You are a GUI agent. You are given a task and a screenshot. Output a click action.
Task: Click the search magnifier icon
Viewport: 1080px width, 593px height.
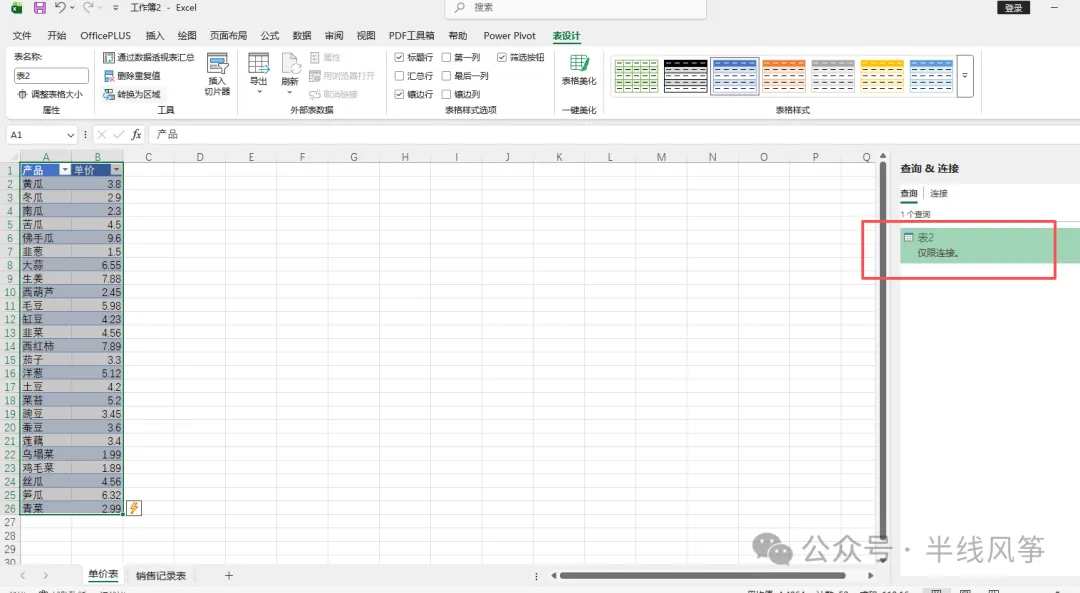tap(459, 8)
